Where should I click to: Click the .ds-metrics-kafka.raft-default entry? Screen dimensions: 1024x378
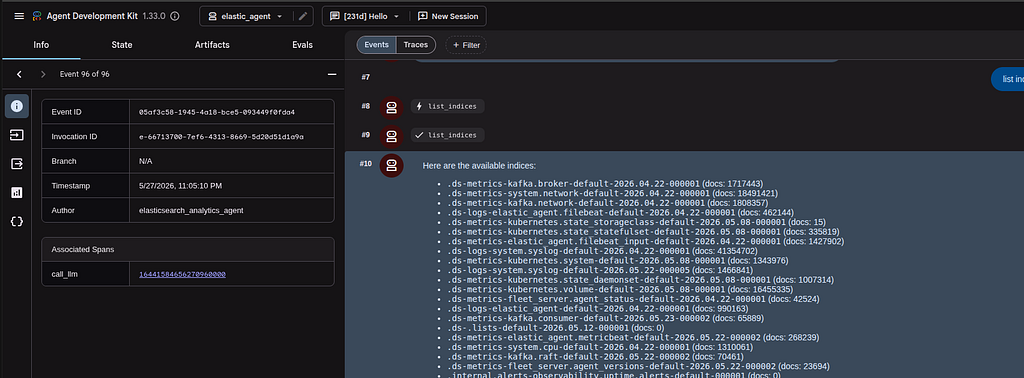point(596,356)
